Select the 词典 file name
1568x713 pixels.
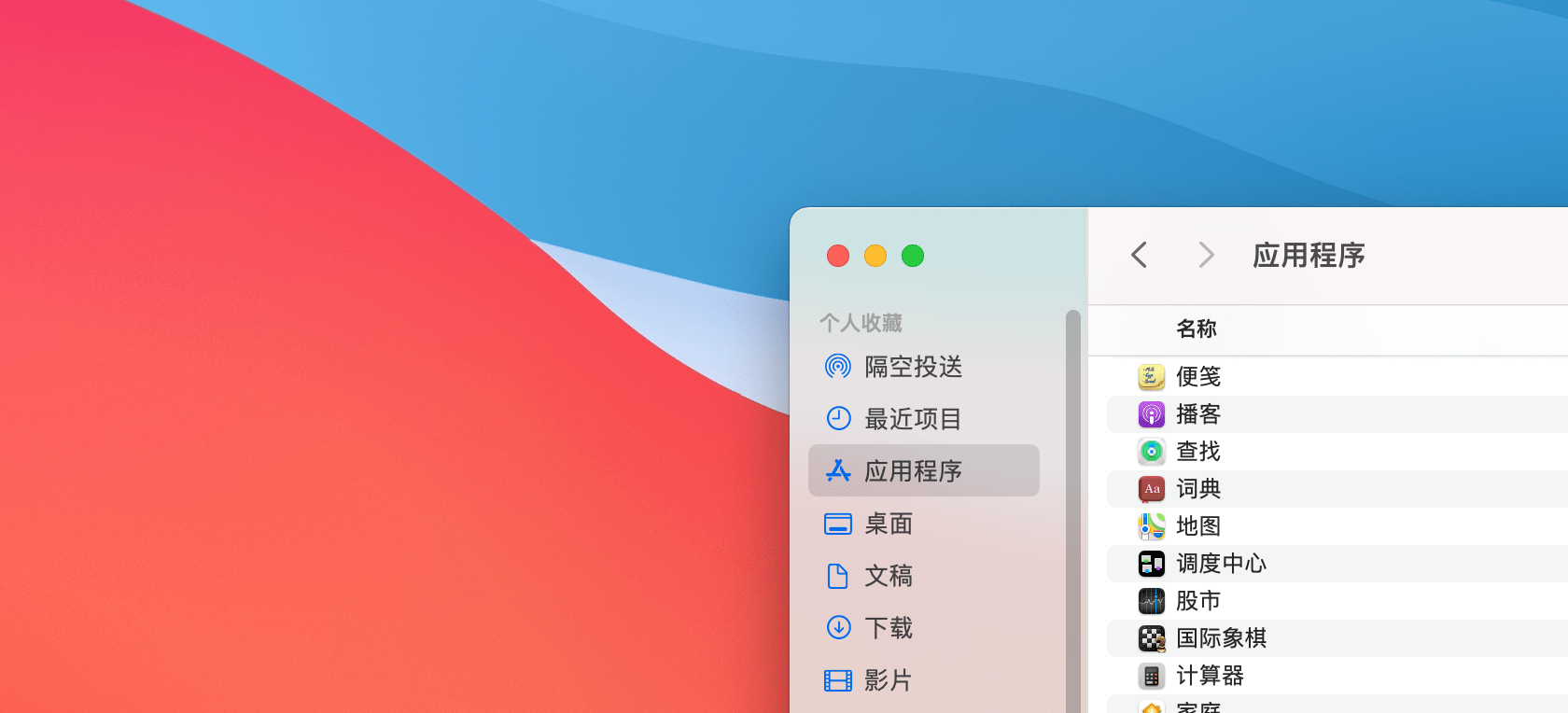click(1198, 488)
